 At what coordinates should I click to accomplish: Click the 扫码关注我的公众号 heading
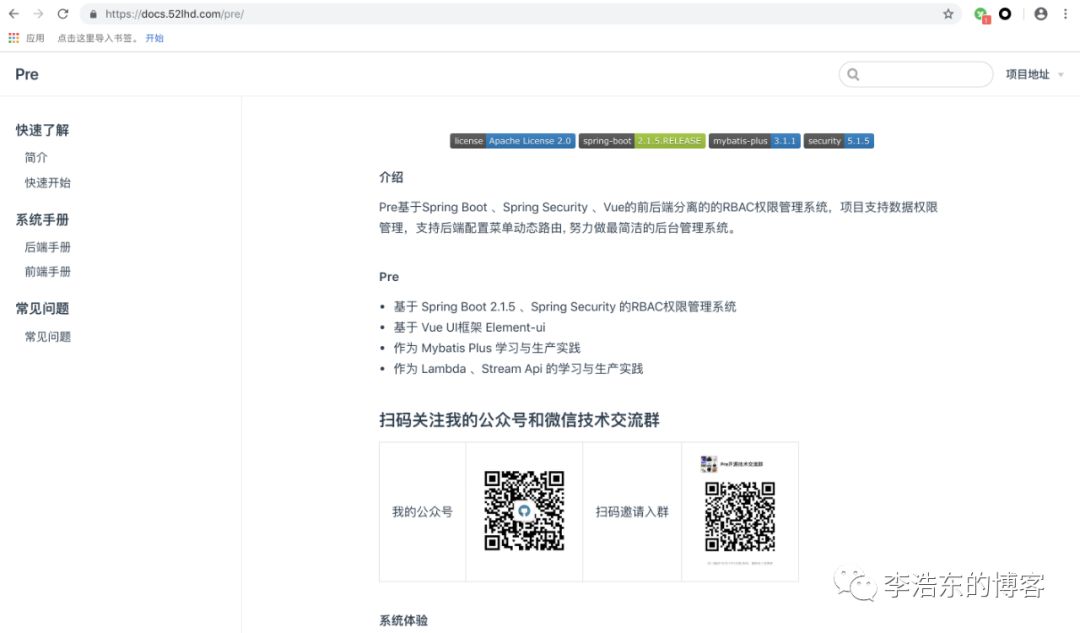519,420
